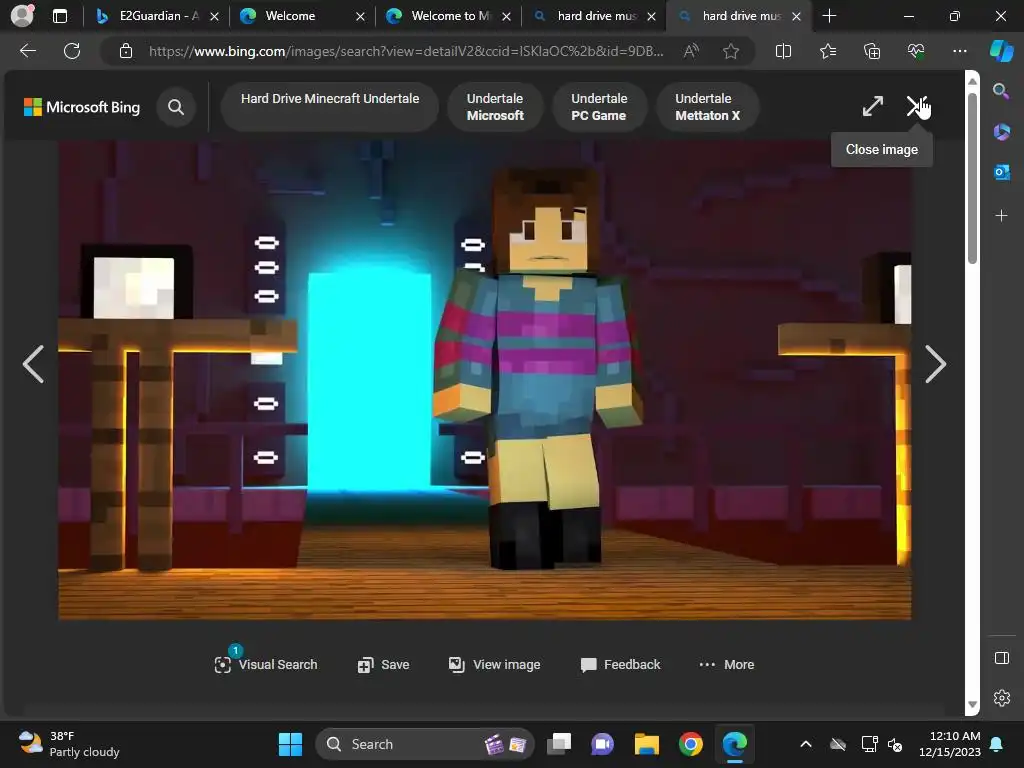Click the Minecraft Frisk image
The width and height of the screenshot is (1024, 768).
coord(485,379)
